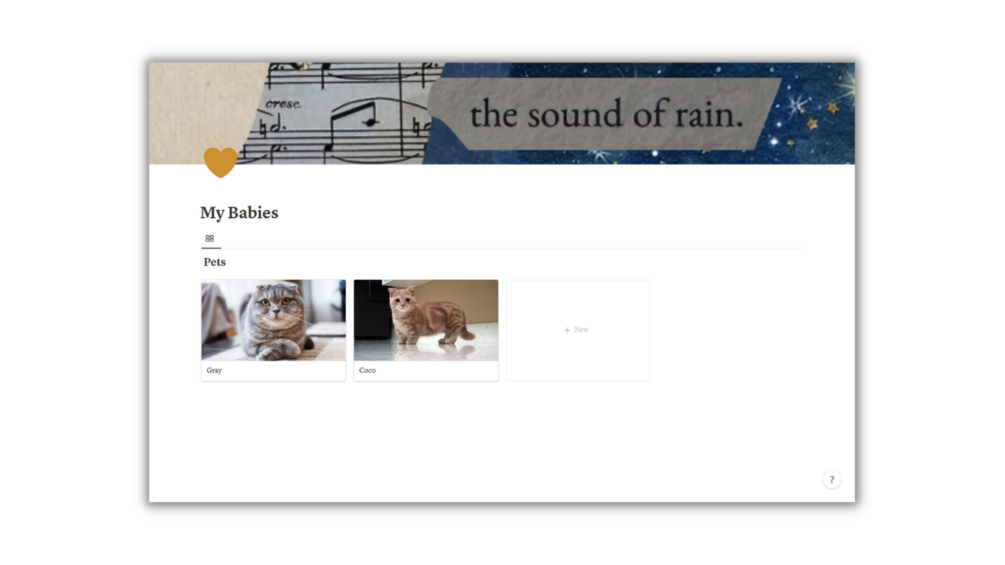The image size is (1005, 565).
Task: Click the help question mark button
Action: point(831,480)
